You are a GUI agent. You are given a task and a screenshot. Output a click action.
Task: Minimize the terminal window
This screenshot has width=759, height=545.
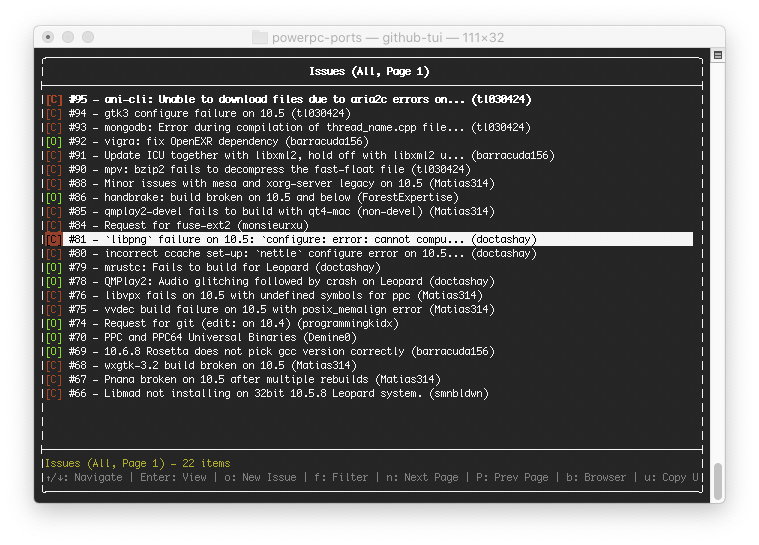68,37
